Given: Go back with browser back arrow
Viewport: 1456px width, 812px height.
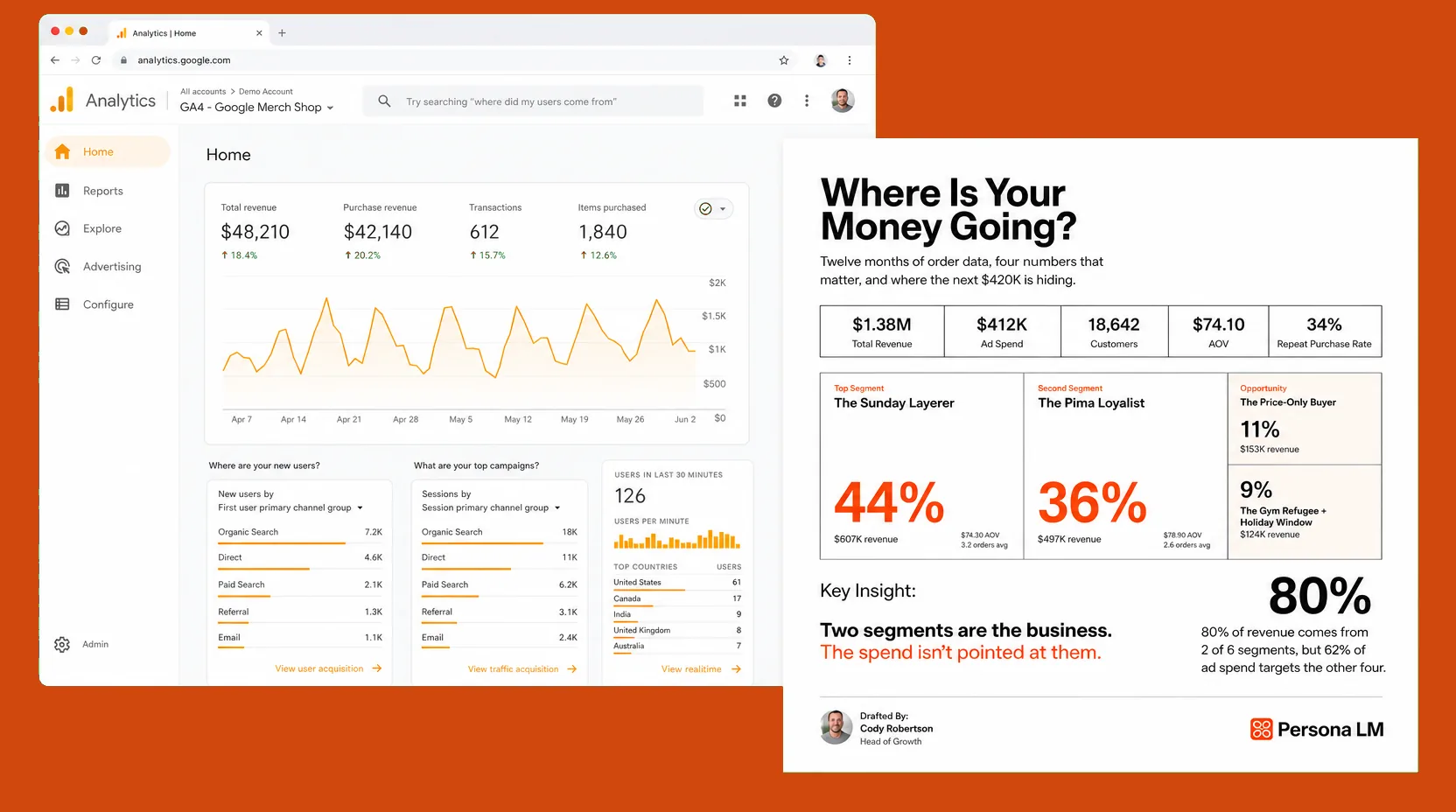Looking at the screenshot, I should 55,60.
